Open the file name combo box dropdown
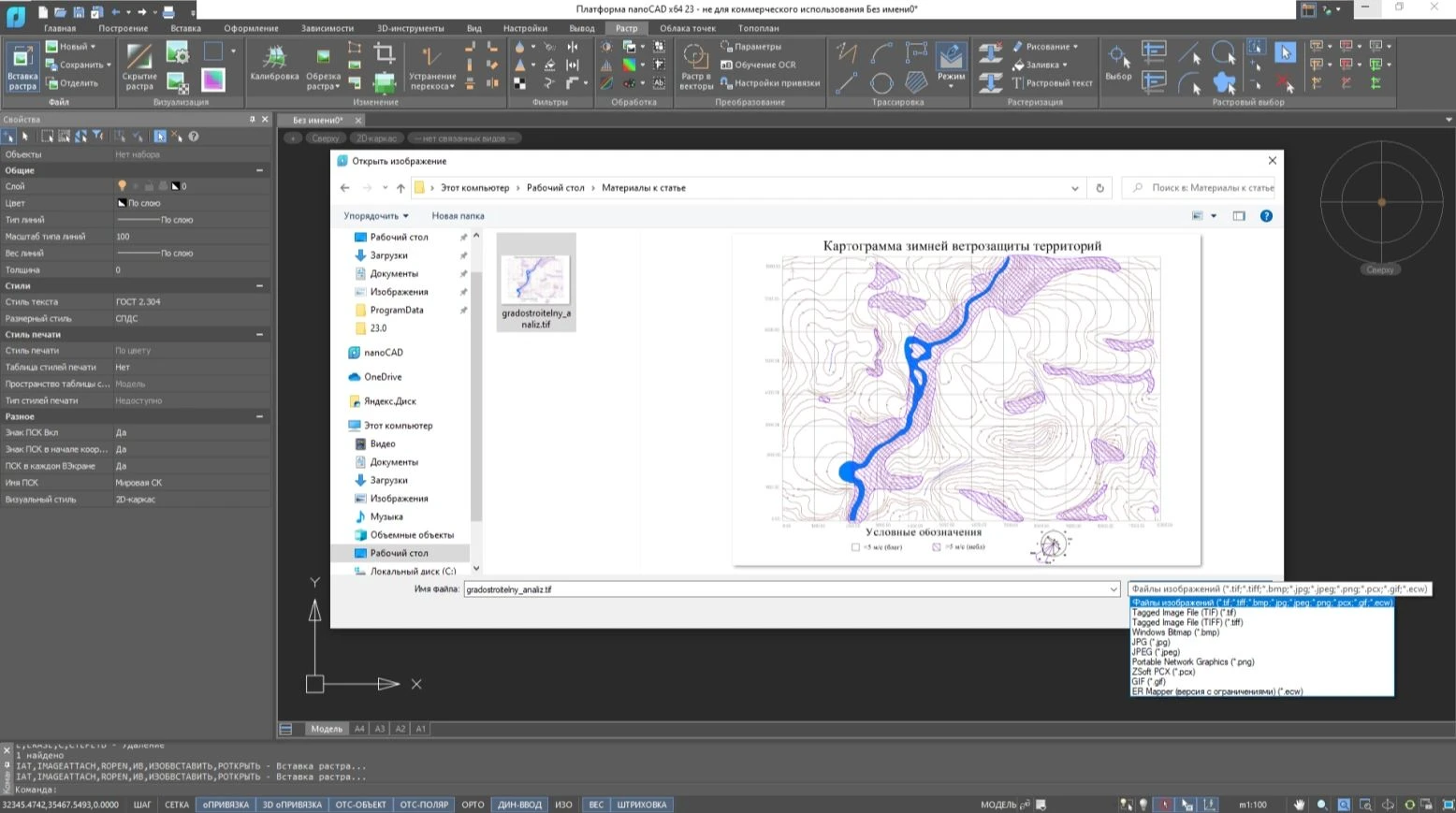The image size is (1456, 813). tap(1113, 589)
